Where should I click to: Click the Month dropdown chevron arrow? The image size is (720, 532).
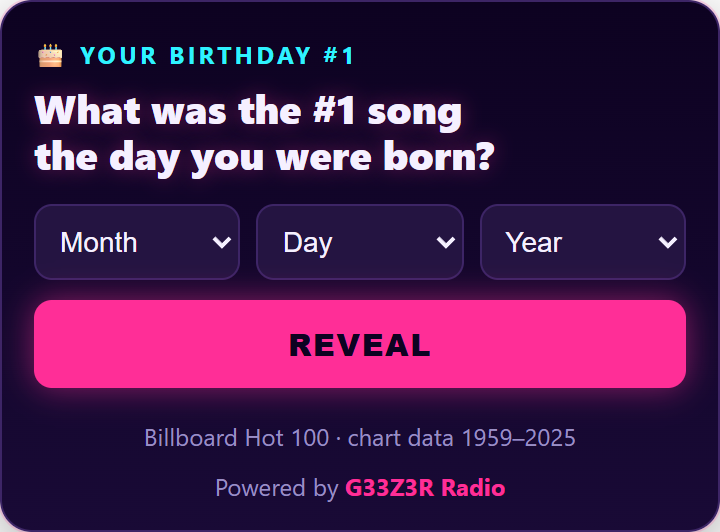coord(222,242)
